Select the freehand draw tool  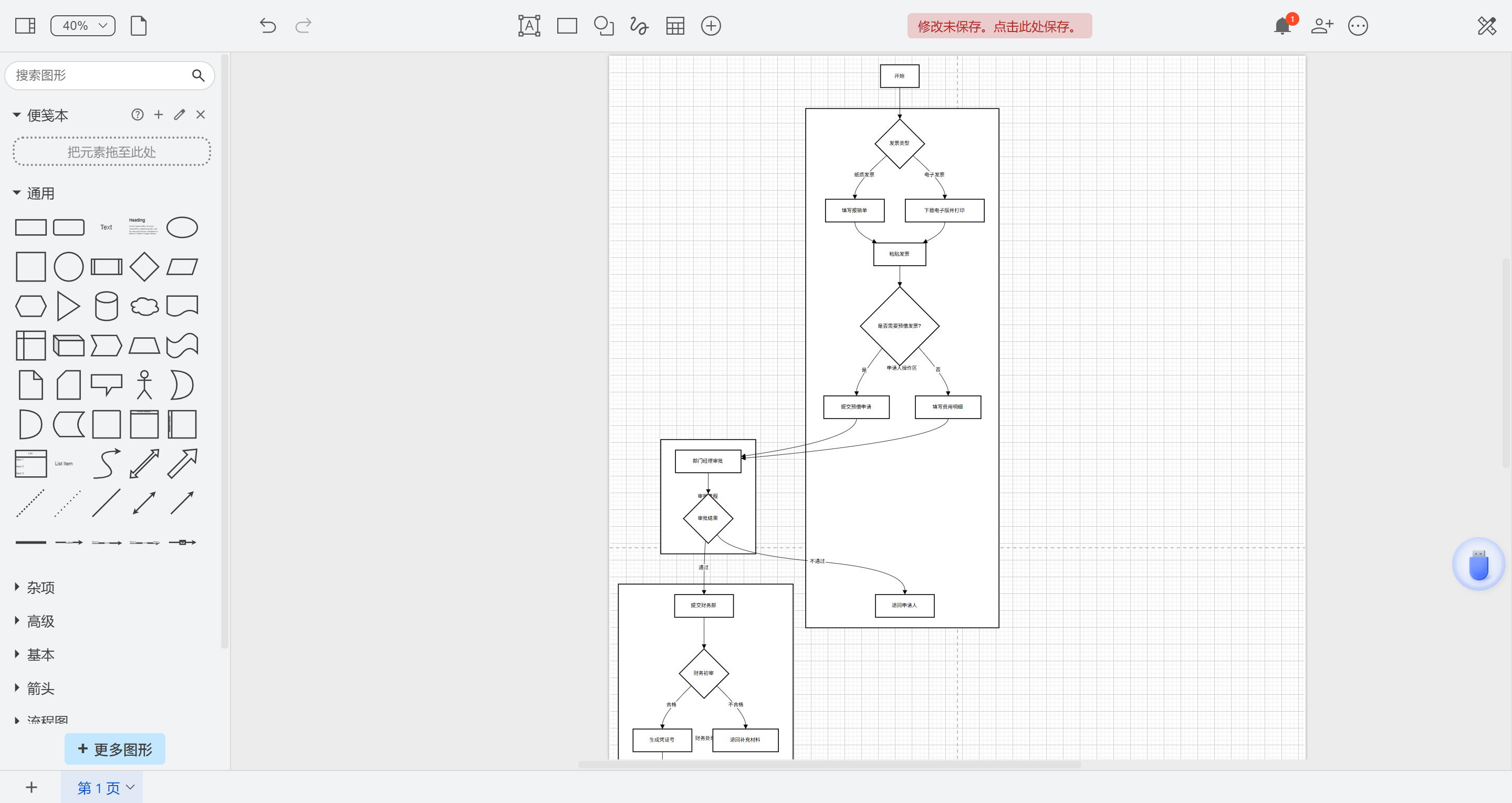[x=639, y=26]
